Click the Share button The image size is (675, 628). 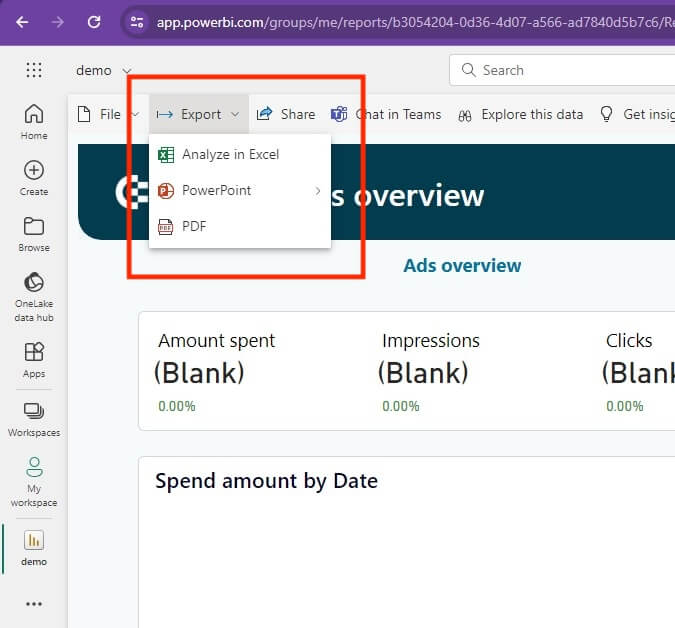tap(286, 114)
